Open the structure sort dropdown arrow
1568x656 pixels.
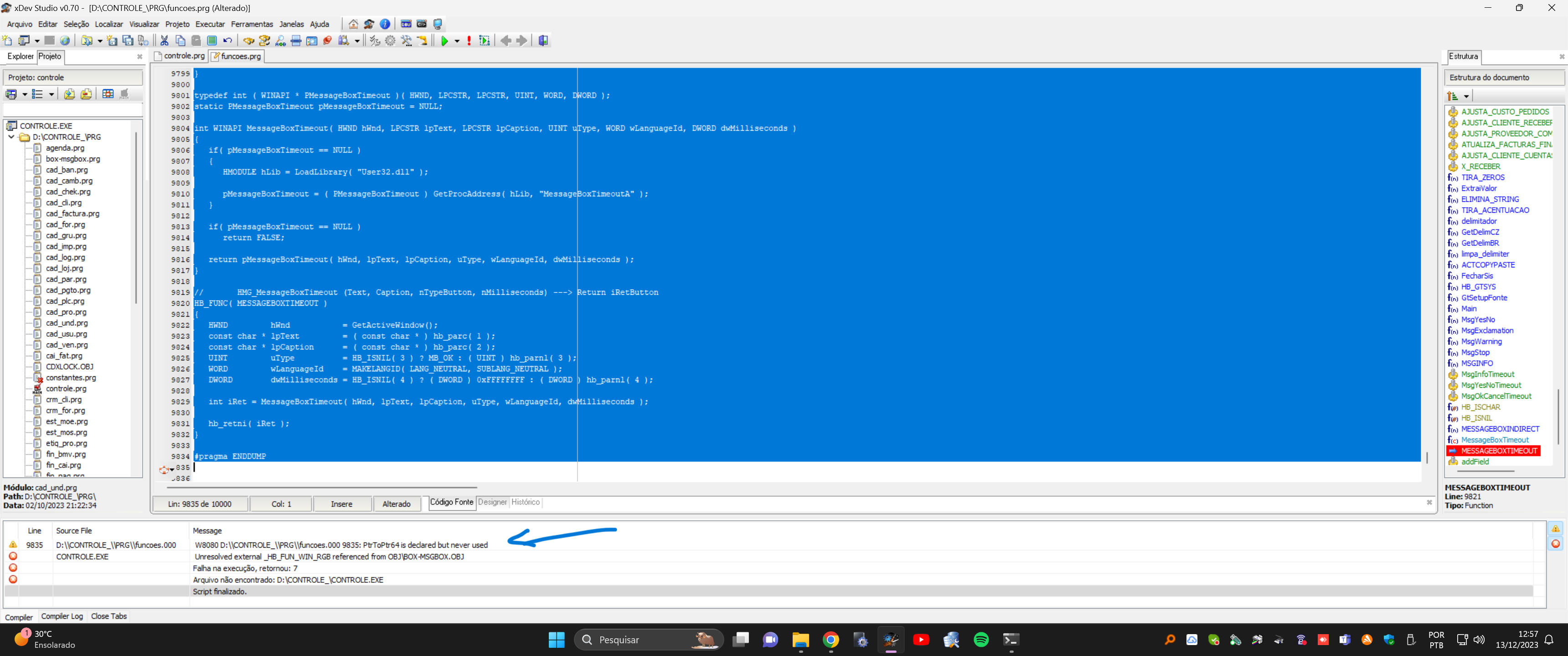coord(1466,96)
